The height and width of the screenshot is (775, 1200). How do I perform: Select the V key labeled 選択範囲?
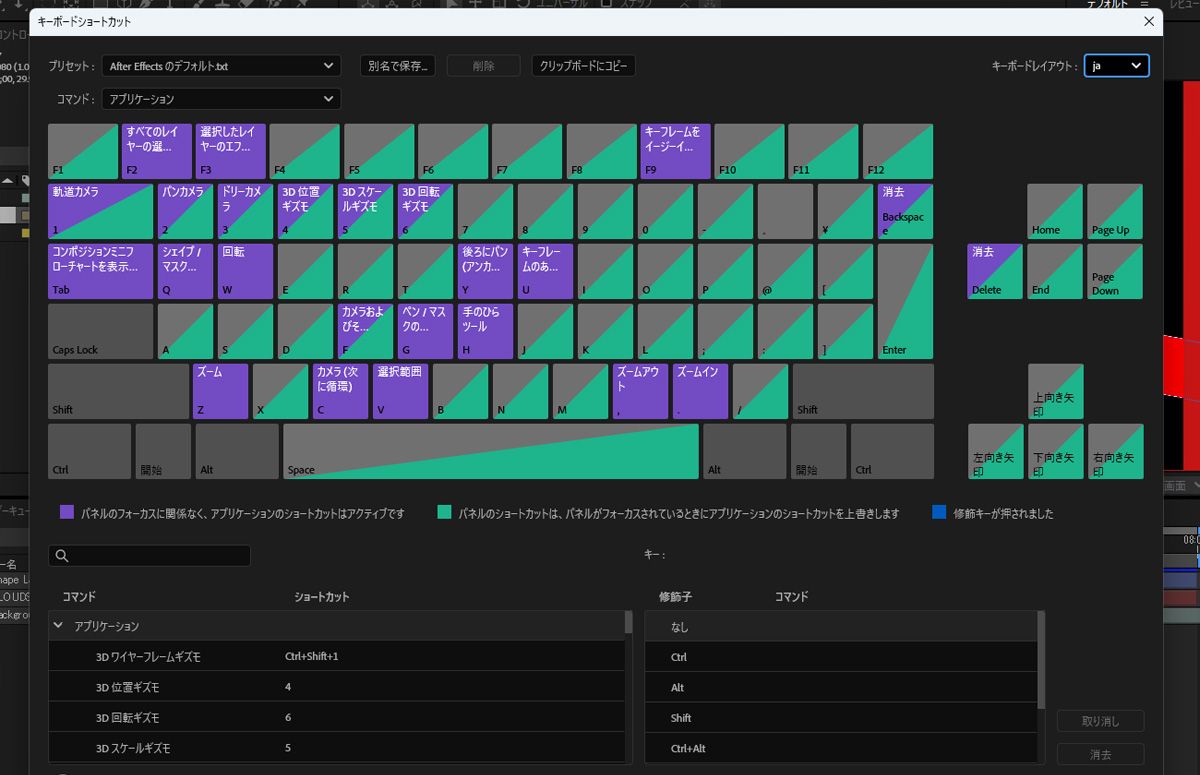401,391
